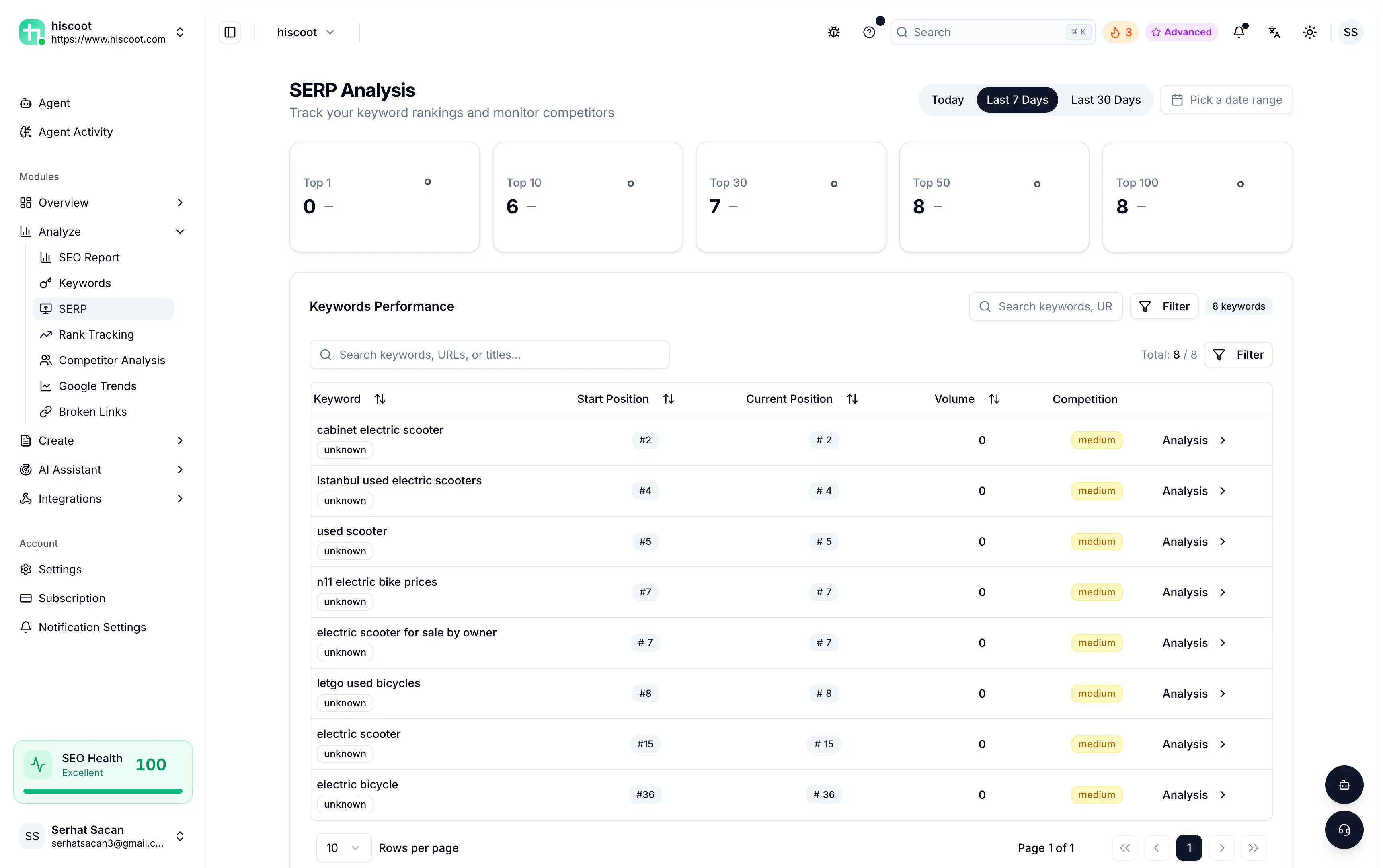Image resolution: width=1383 pixels, height=868 pixels.
Task: Open the floating robot agent button
Action: tap(1344, 784)
